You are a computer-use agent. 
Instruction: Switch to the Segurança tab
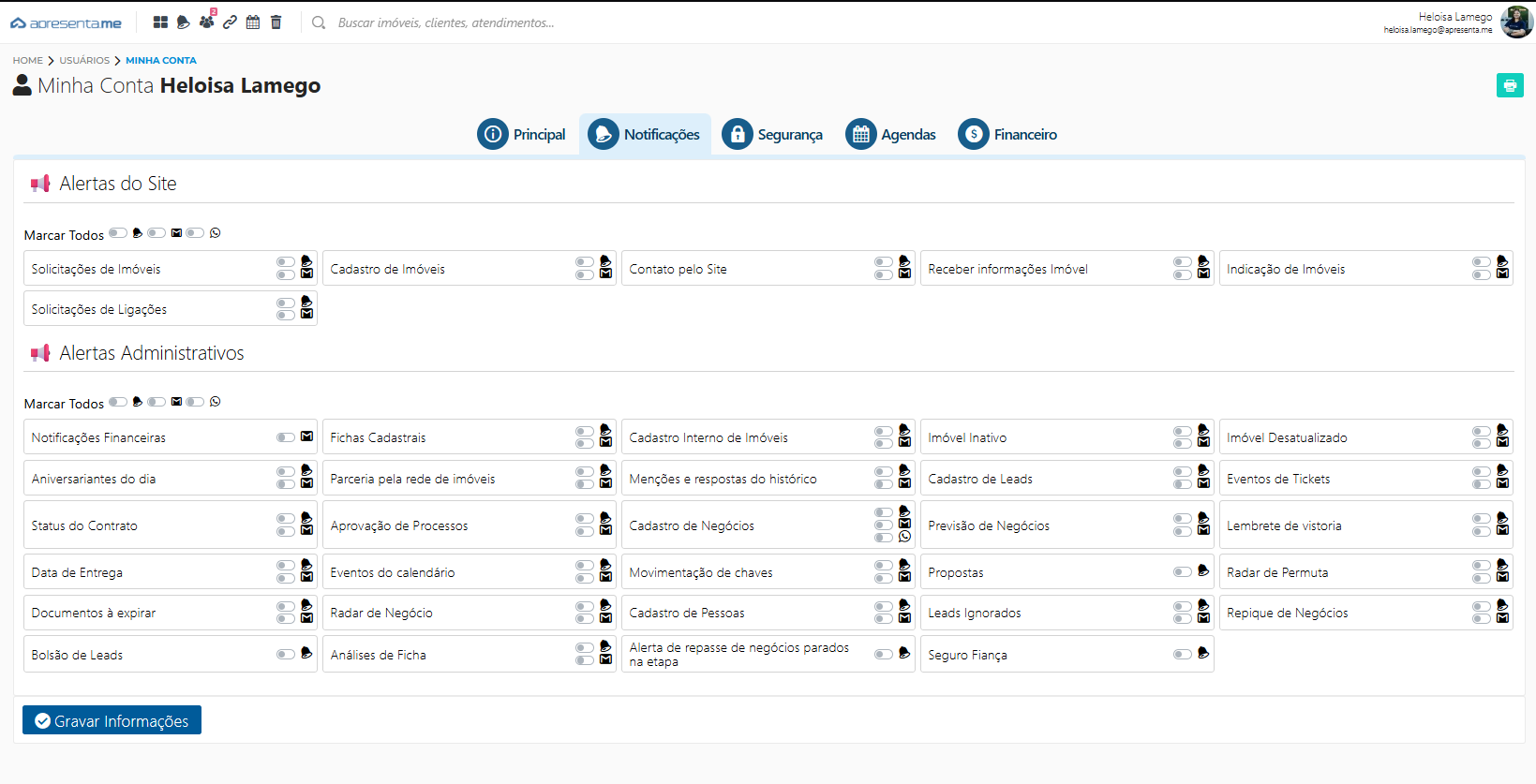point(772,134)
